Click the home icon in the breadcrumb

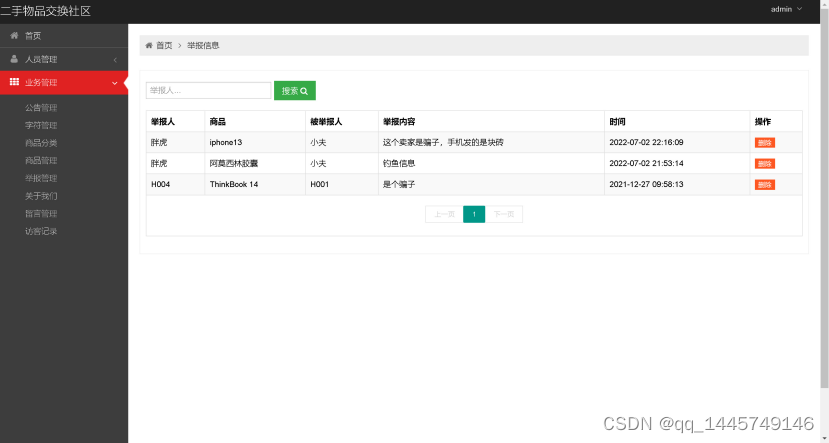(149, 45)
